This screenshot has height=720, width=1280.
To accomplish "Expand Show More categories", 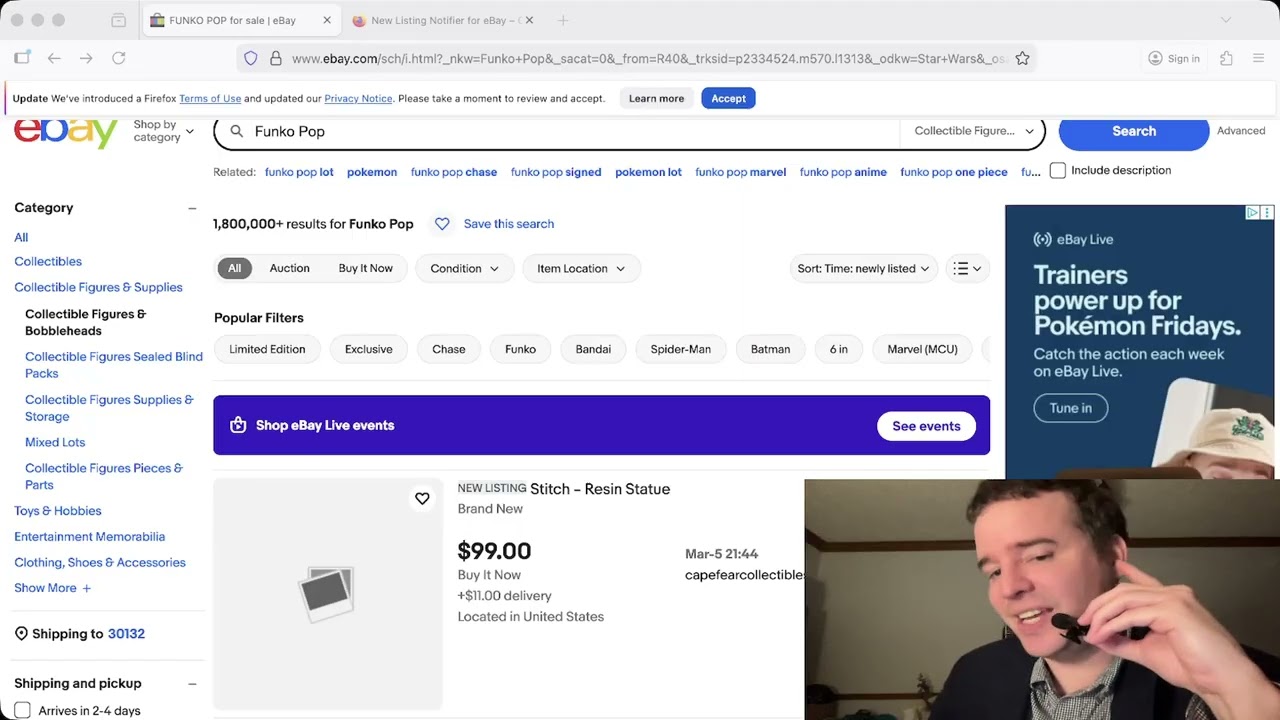I will pyautogui.click(x=53, y=588).
